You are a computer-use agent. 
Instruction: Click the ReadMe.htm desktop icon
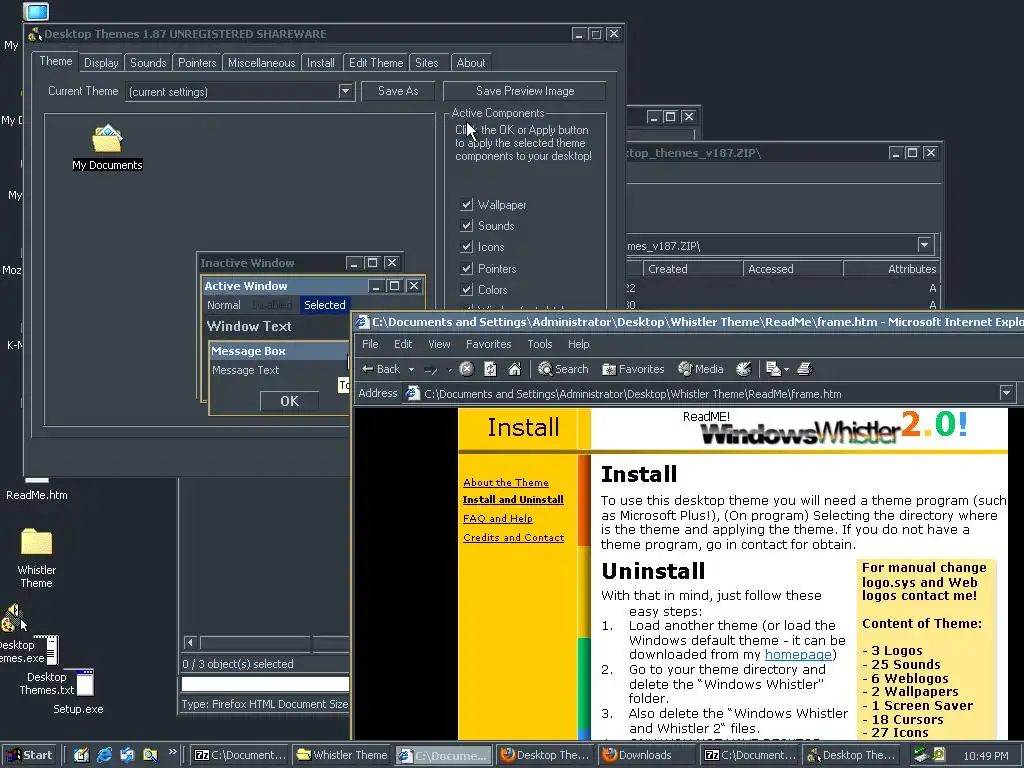coord(37,490)
